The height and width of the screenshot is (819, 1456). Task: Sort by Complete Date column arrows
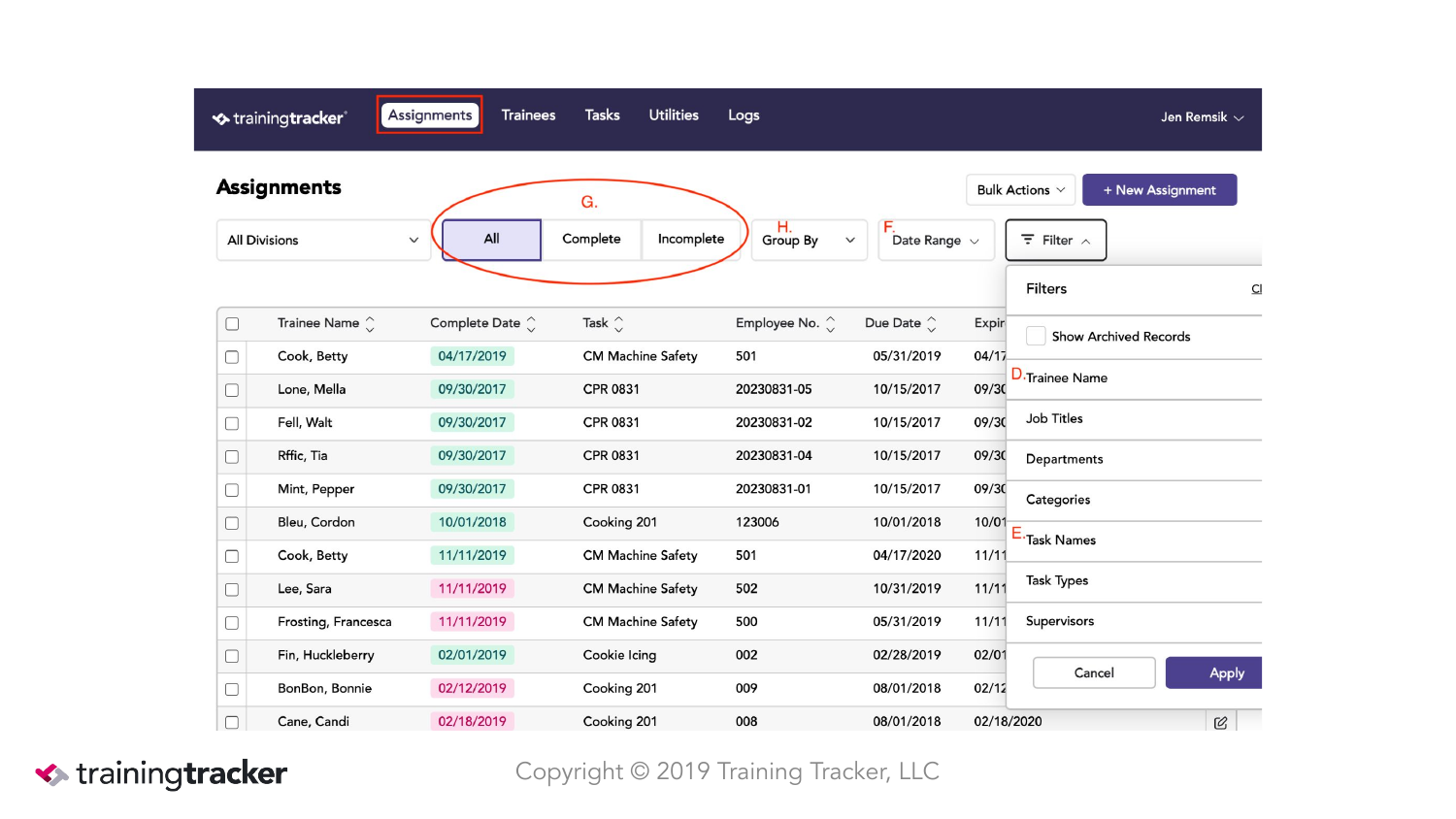(x=531, y=324)
